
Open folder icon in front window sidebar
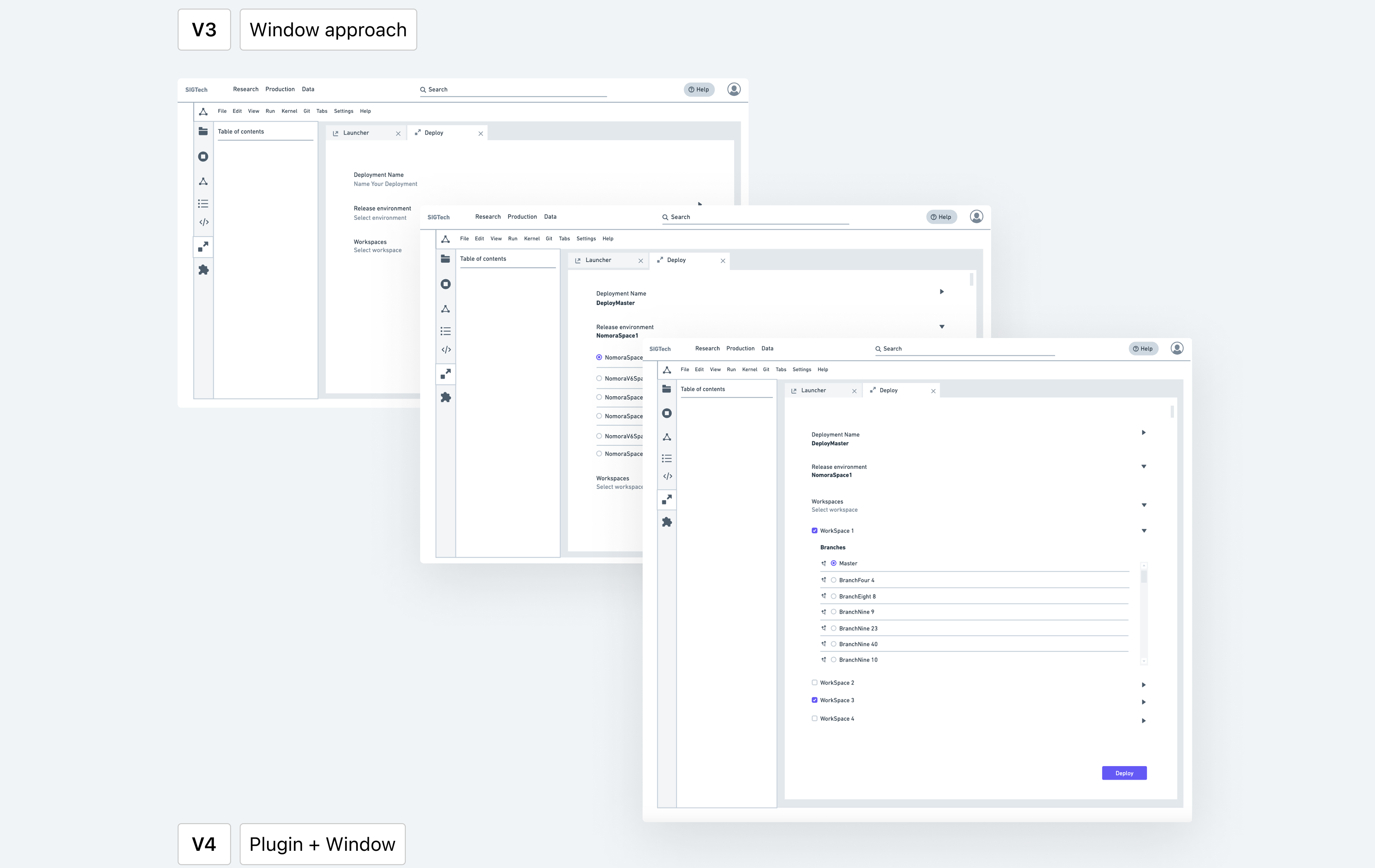(666, 389)
